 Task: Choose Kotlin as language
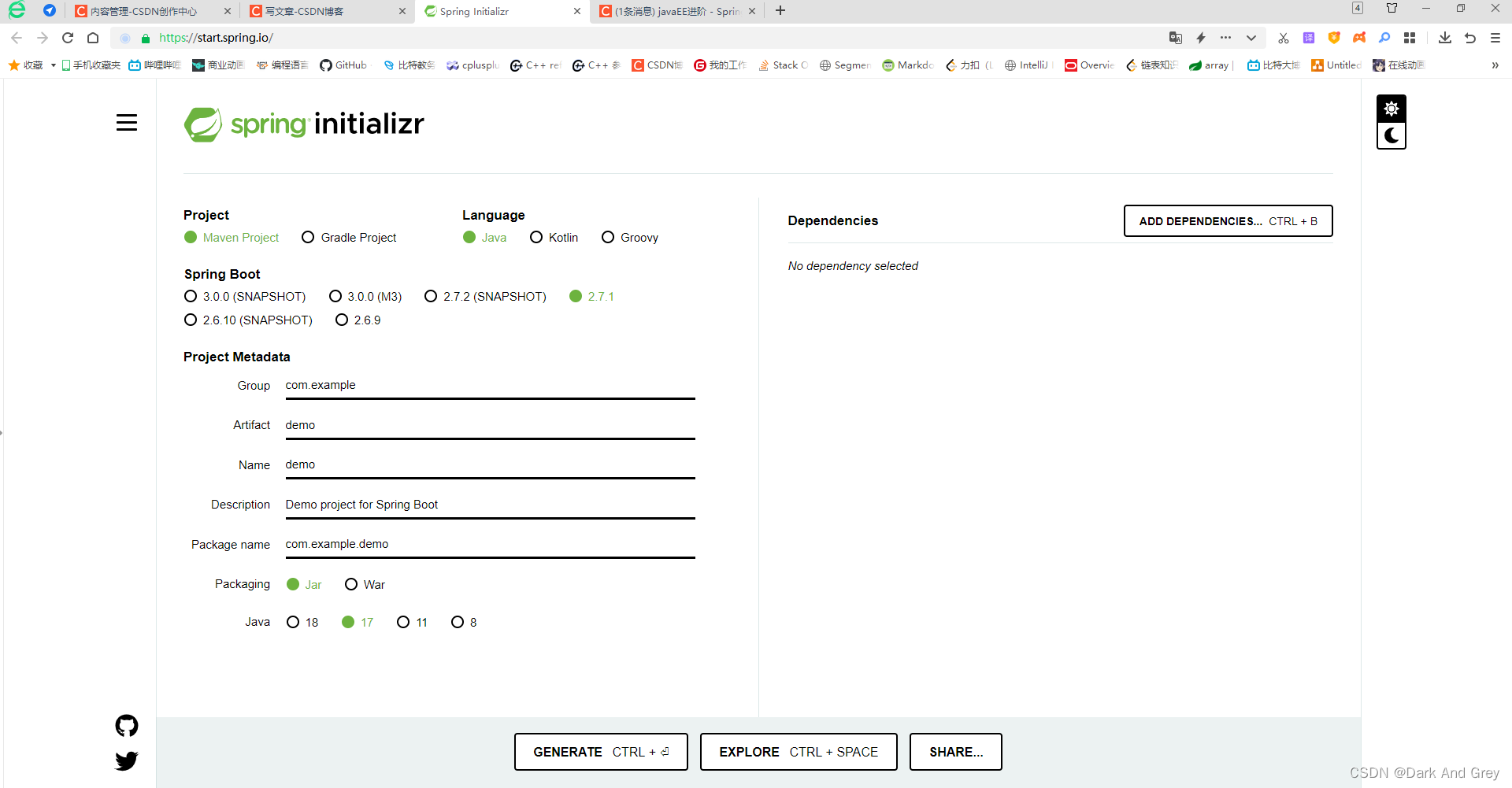click(x=554, y=238)
